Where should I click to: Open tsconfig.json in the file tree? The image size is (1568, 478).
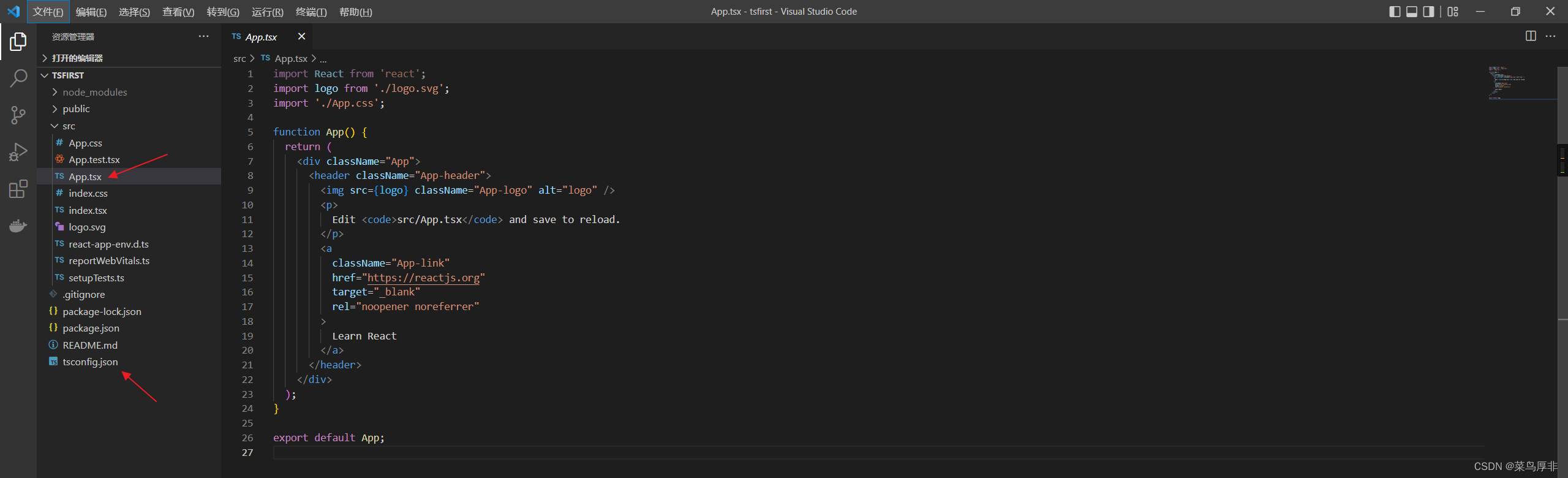coord(90,362)
